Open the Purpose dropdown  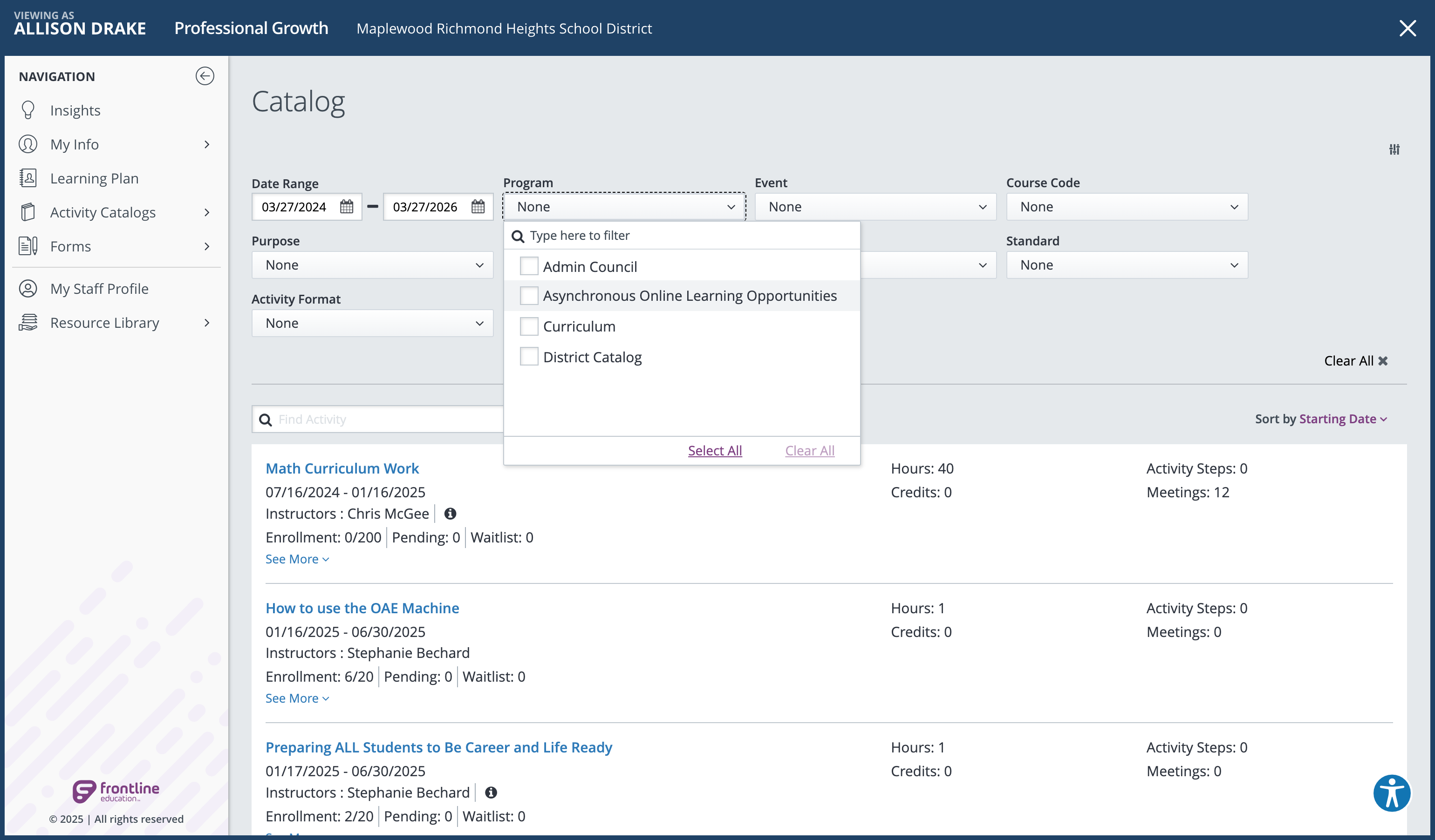(372, 265)
